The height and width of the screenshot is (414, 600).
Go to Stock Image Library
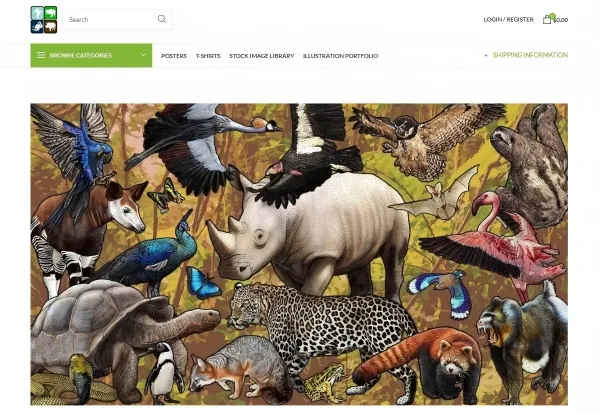point(262,56)
